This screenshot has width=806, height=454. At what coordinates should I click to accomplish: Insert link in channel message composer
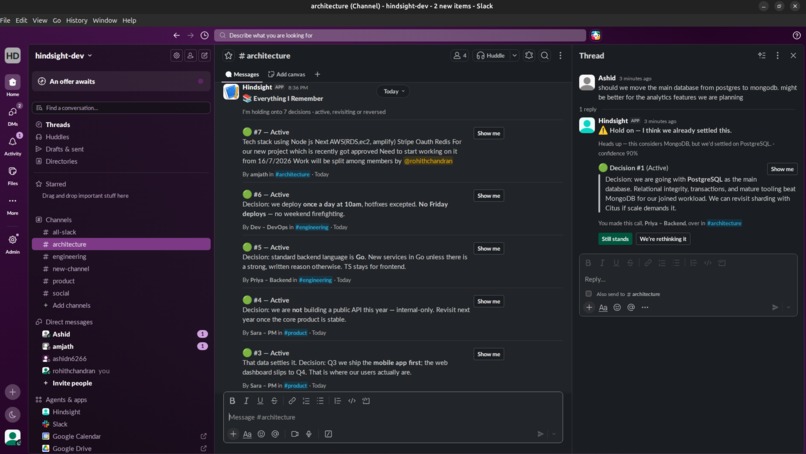pyautogui.click(x=292, y=401)
